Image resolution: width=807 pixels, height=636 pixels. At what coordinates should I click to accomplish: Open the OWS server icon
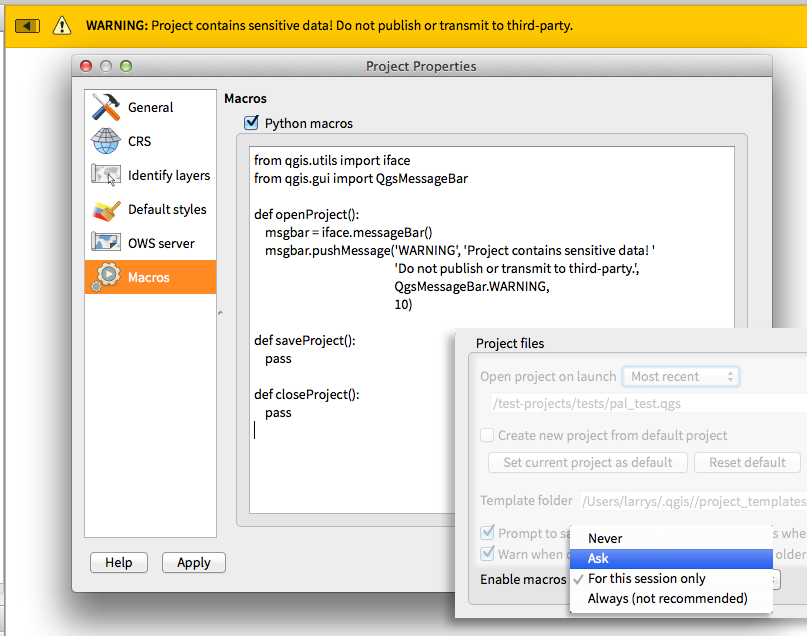(x=106, y=243)
